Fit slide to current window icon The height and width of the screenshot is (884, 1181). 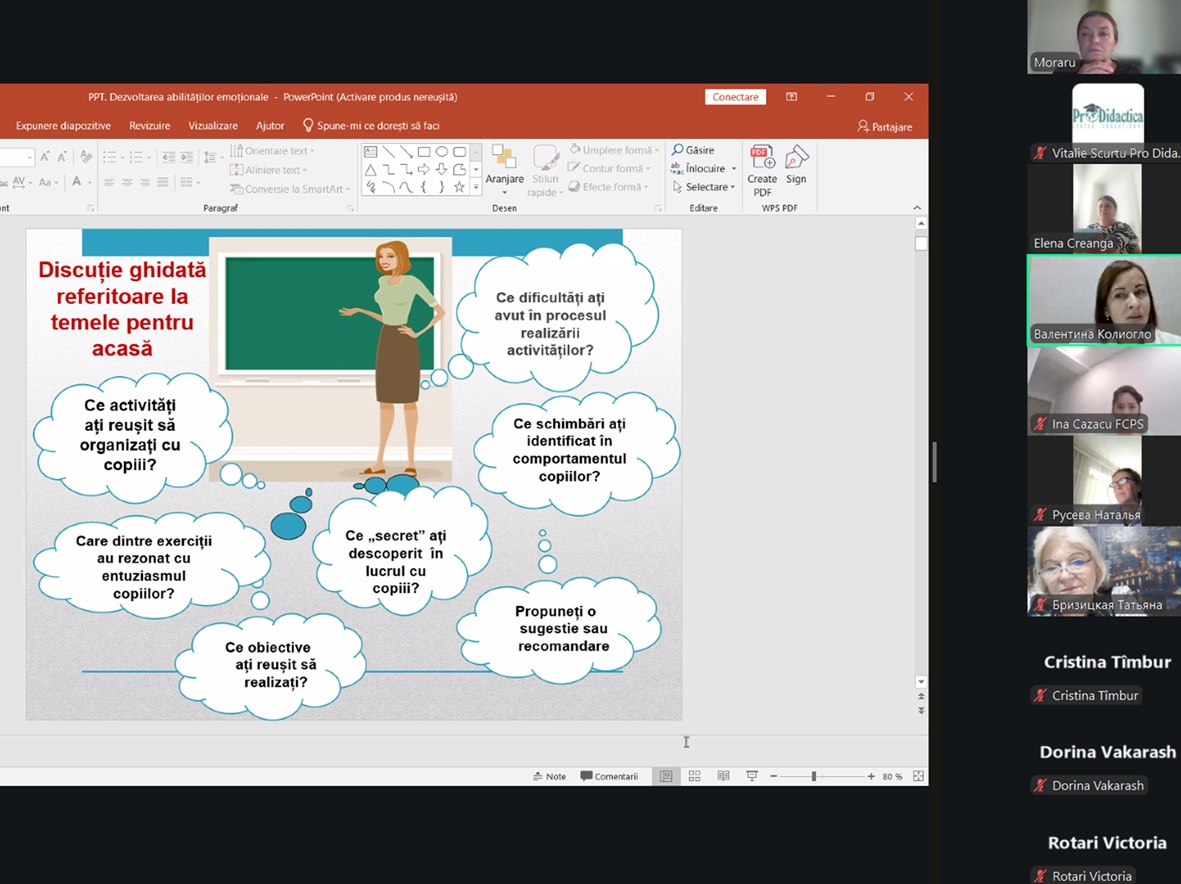918,776
